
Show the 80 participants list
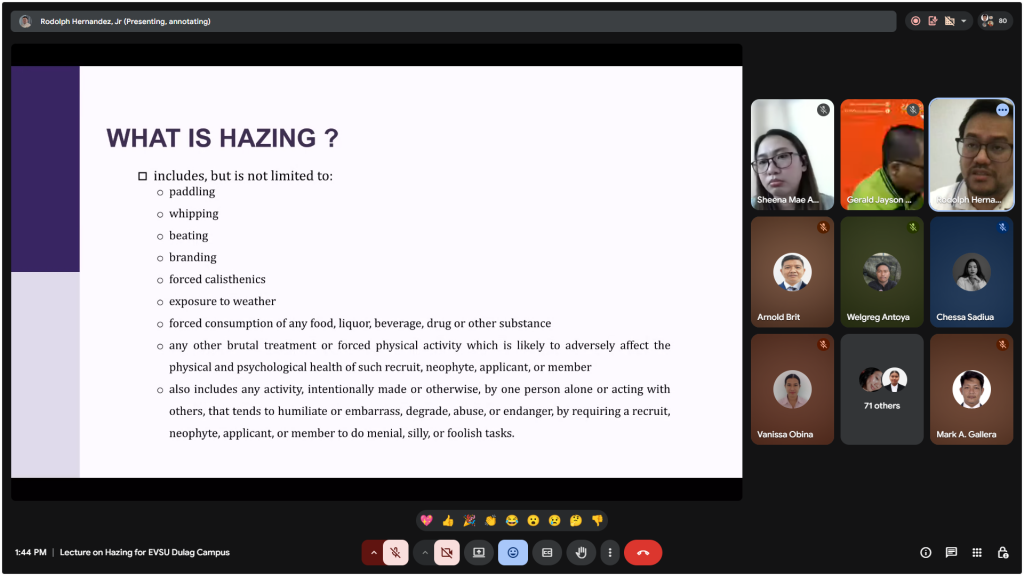point(995,21)
